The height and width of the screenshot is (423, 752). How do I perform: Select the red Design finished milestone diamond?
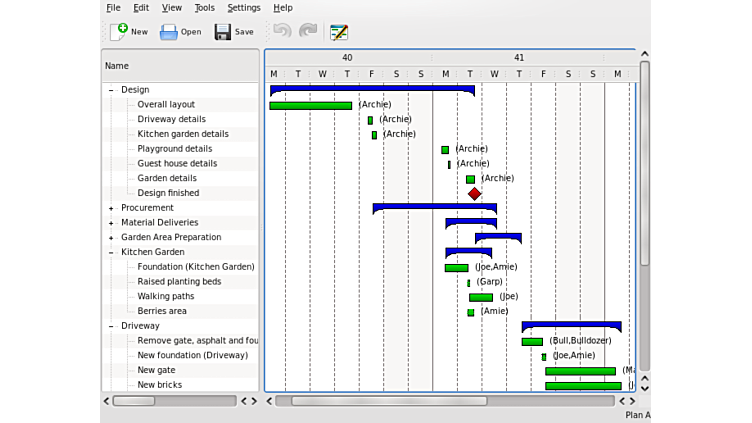(474, 193)
